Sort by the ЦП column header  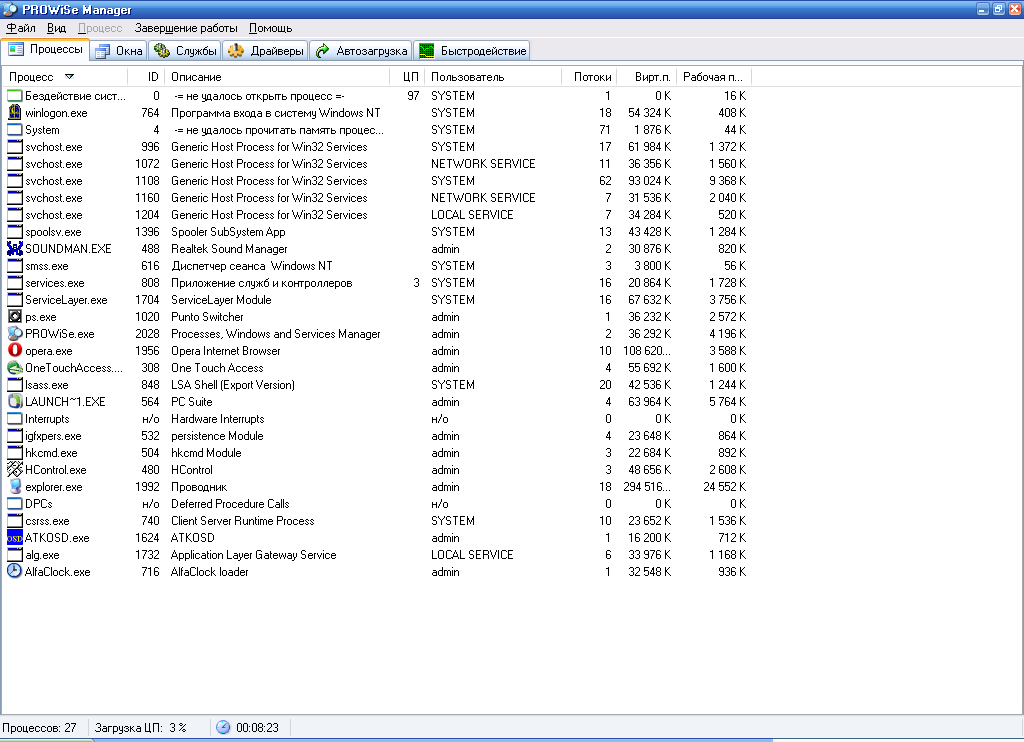pyautogui.click(x=408, y=76)
